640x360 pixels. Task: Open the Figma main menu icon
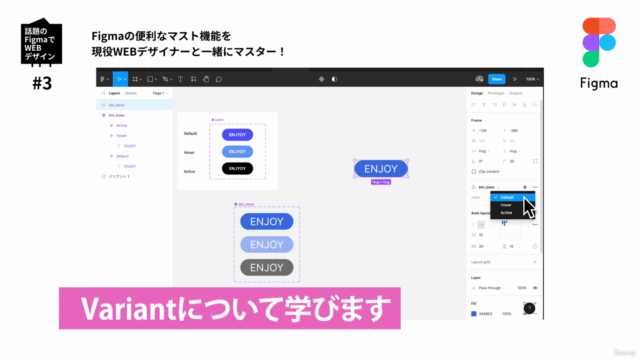[x=103, y=79]
